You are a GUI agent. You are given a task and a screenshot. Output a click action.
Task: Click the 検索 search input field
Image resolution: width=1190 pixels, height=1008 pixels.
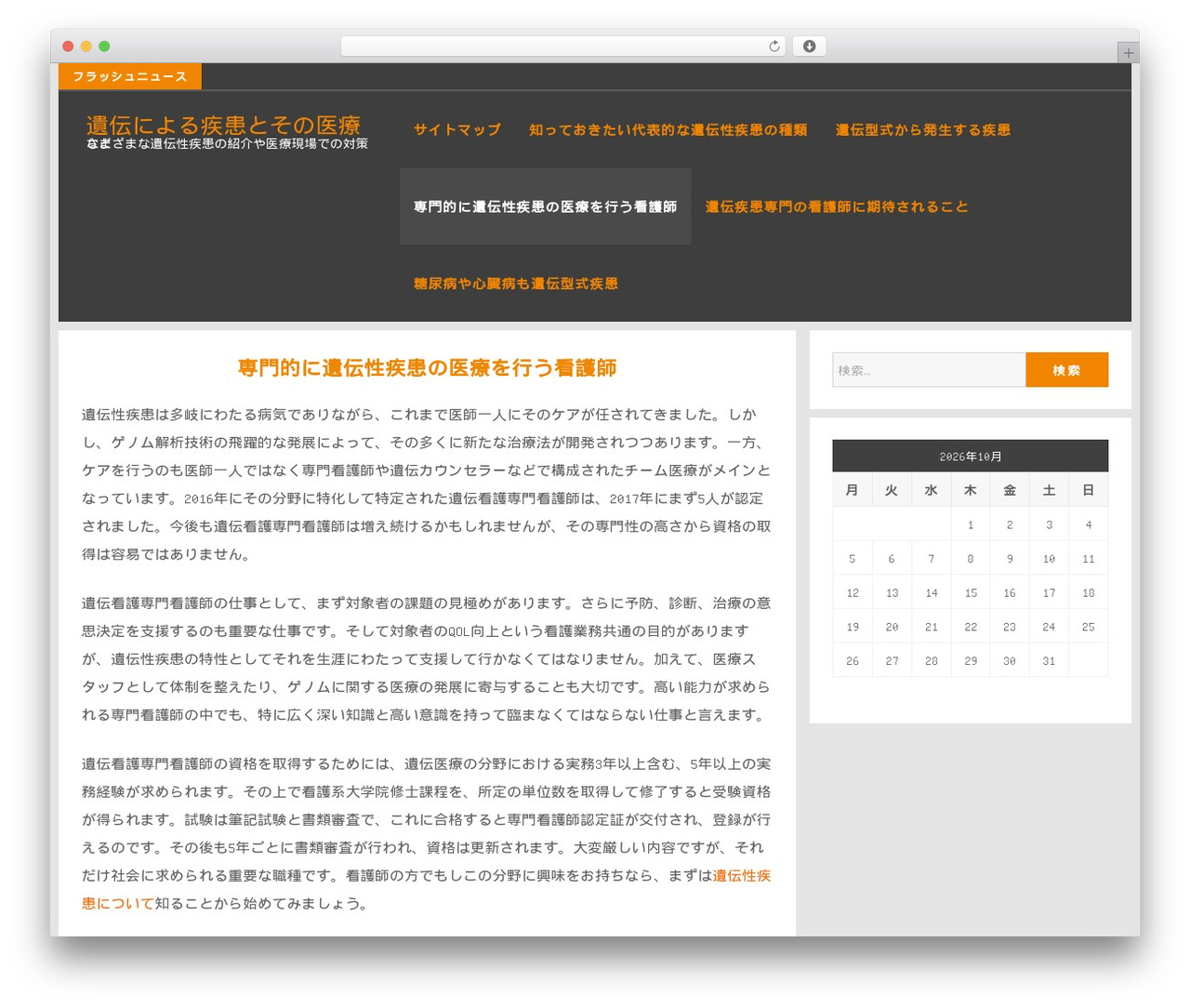[929, 370]
